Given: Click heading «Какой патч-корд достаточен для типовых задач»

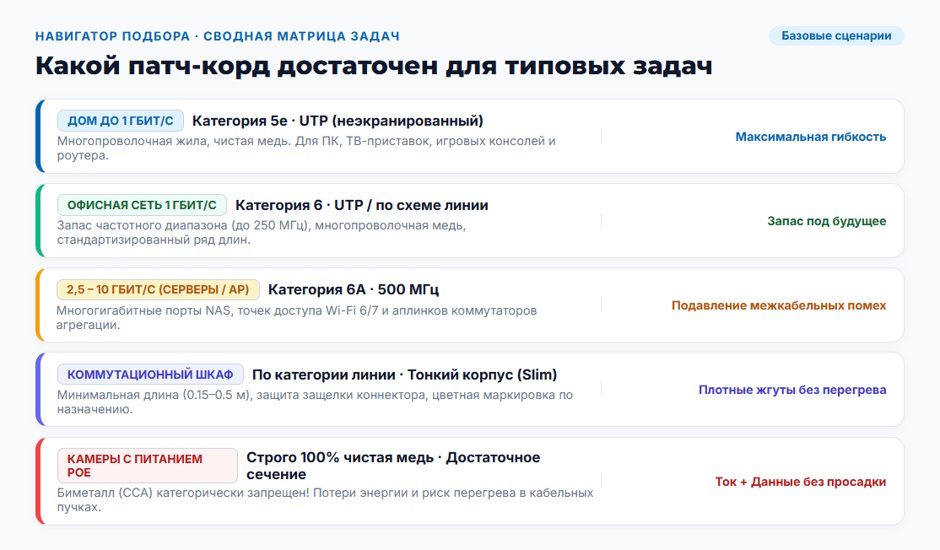Looking at the screenshot, I should point(373,66).
